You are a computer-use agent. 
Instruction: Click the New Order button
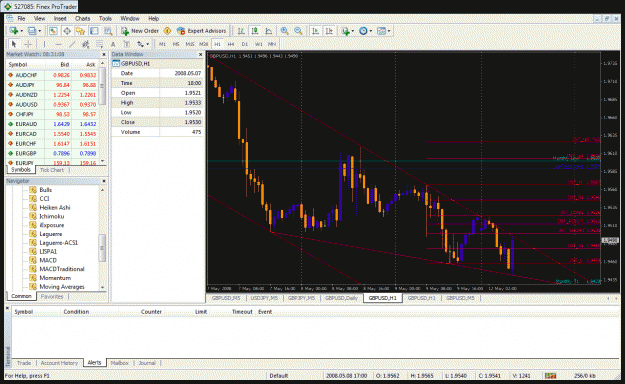[x=140, y=31]
